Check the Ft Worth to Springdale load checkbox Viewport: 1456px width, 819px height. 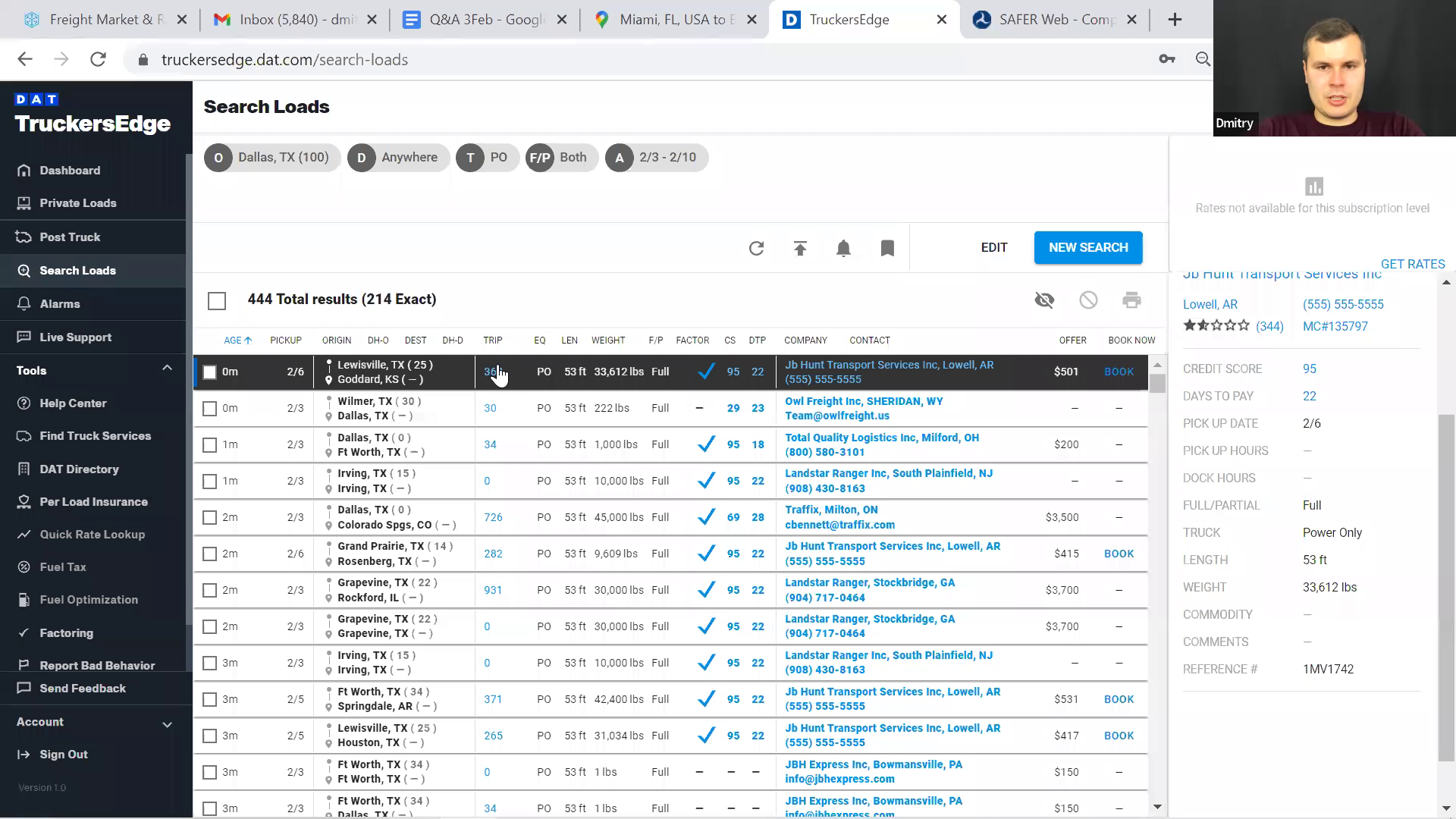click(x=210, y=700)
